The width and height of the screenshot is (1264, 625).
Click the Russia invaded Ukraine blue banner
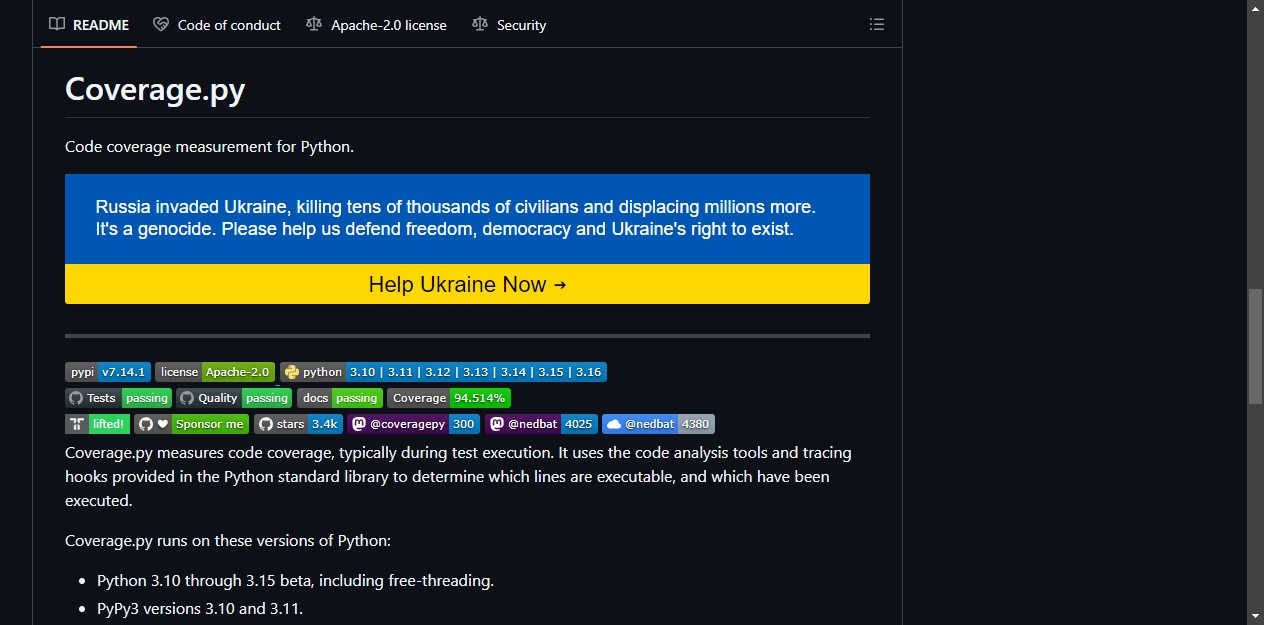point(467,219)
